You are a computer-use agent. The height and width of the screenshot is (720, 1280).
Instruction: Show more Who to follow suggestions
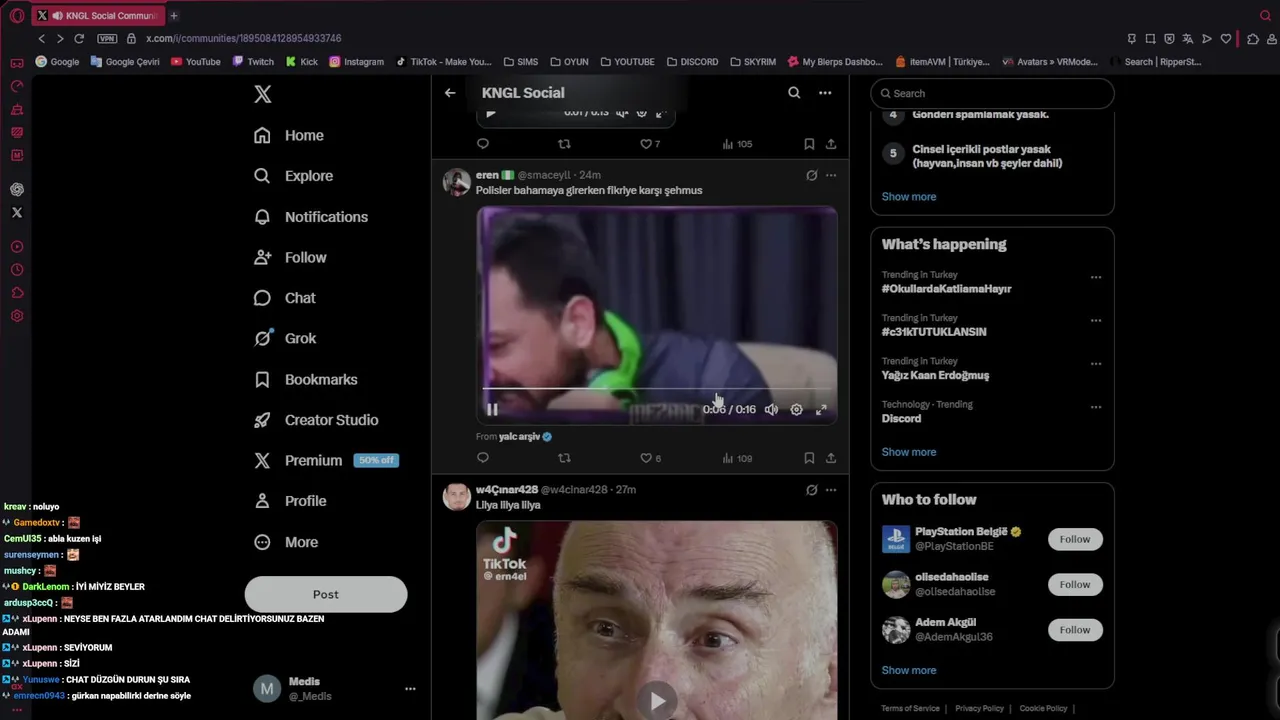coord(909,670)
